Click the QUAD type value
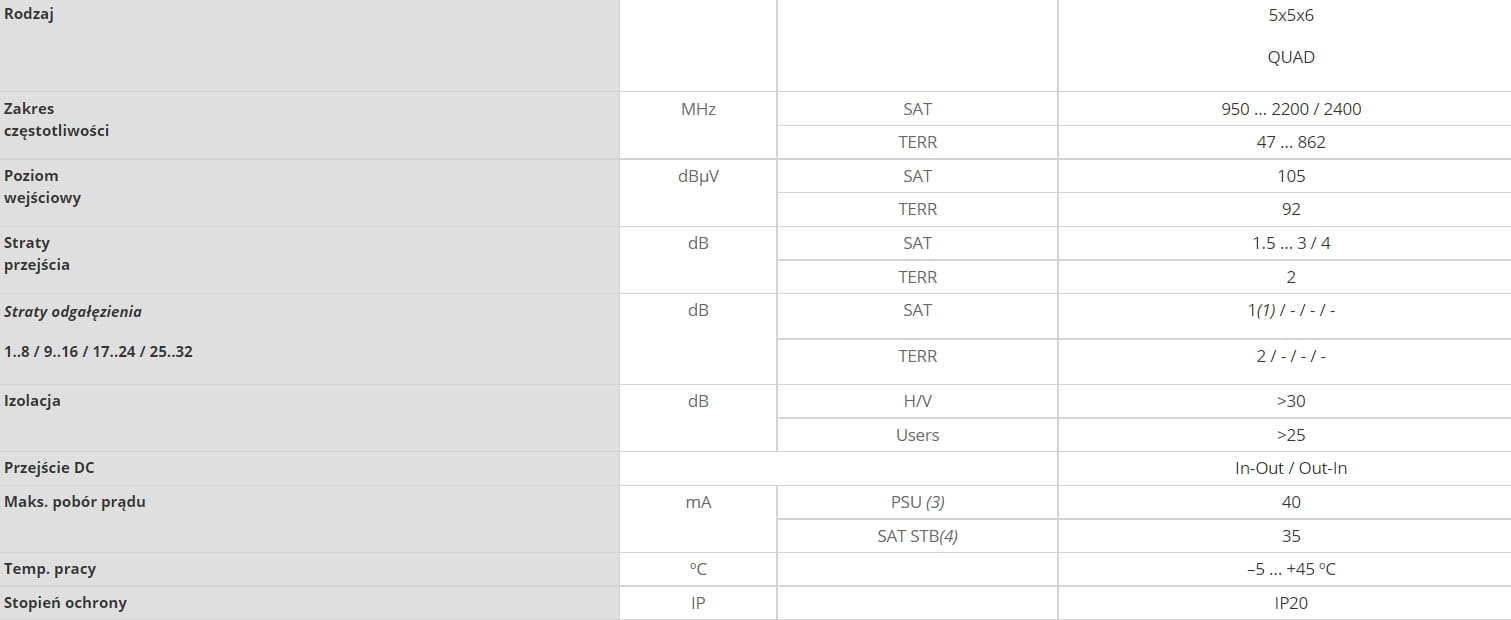The width and height of the screenshot is (1511, 620). coord(1290,57)
